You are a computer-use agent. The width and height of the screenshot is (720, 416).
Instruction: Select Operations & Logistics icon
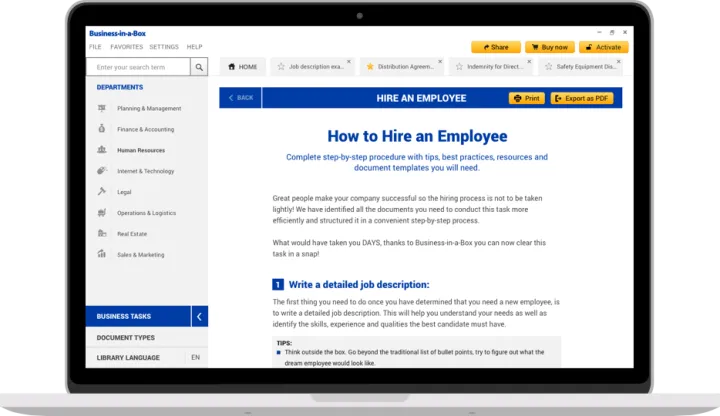[x=102, y=213]
